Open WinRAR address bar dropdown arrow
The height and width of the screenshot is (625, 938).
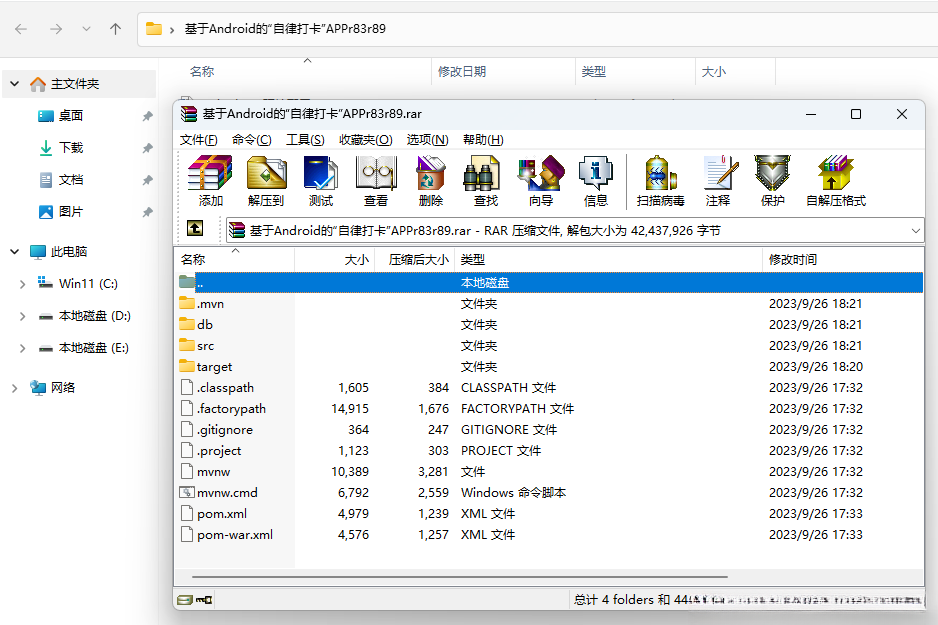[x=915, y=231]
